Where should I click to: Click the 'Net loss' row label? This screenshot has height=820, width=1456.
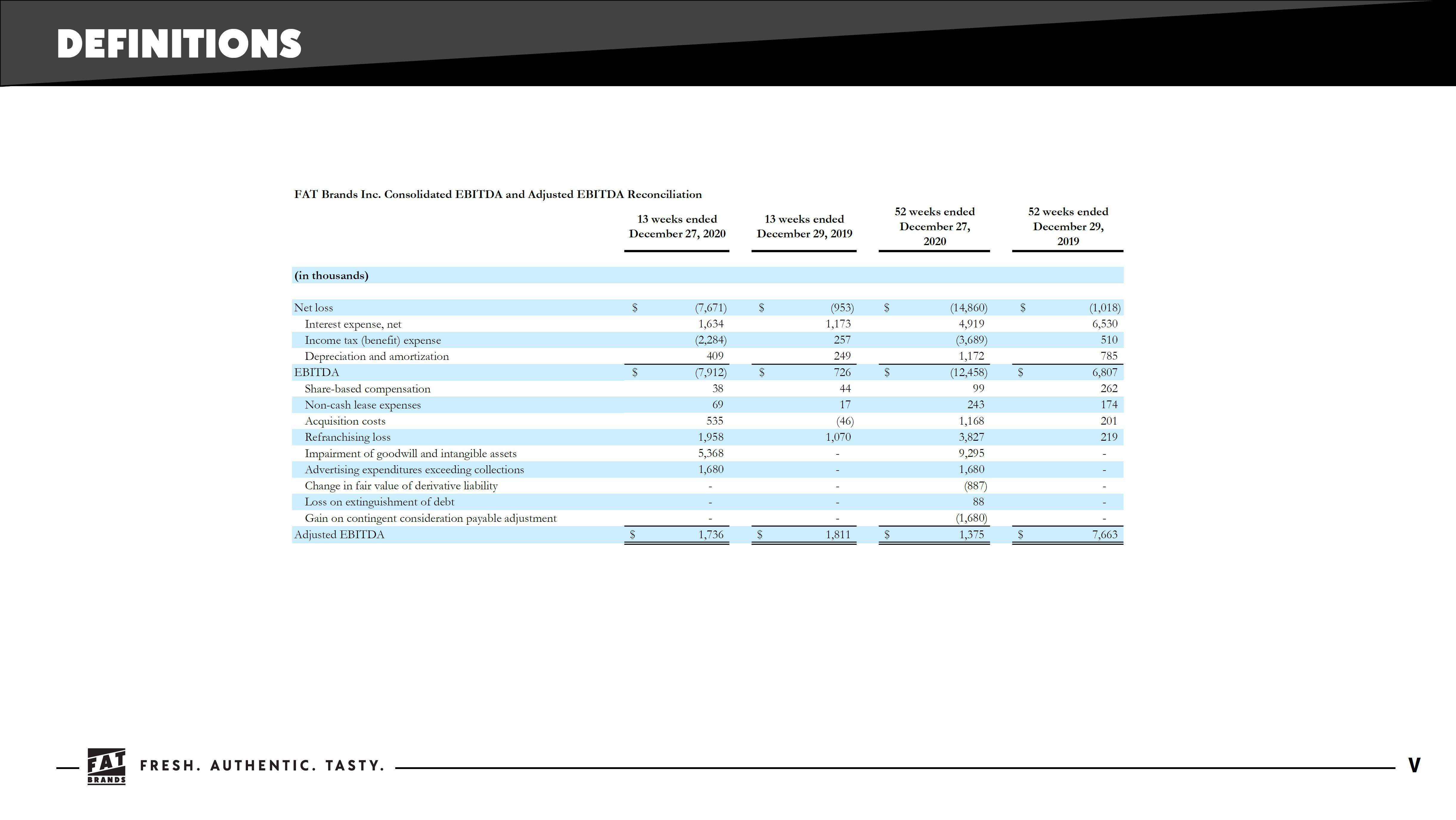tap(314, 308)
